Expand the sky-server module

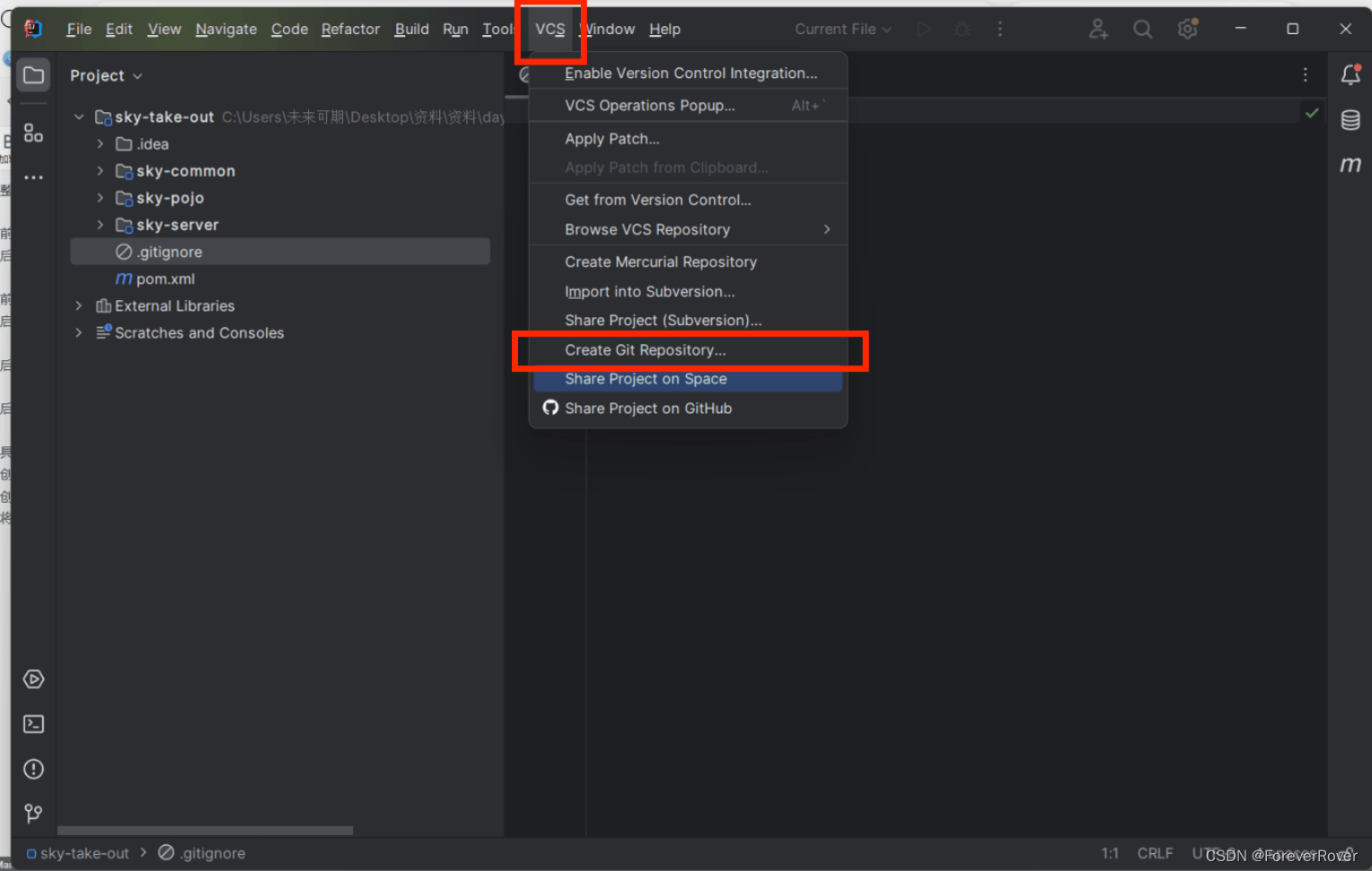click(101, 224)
